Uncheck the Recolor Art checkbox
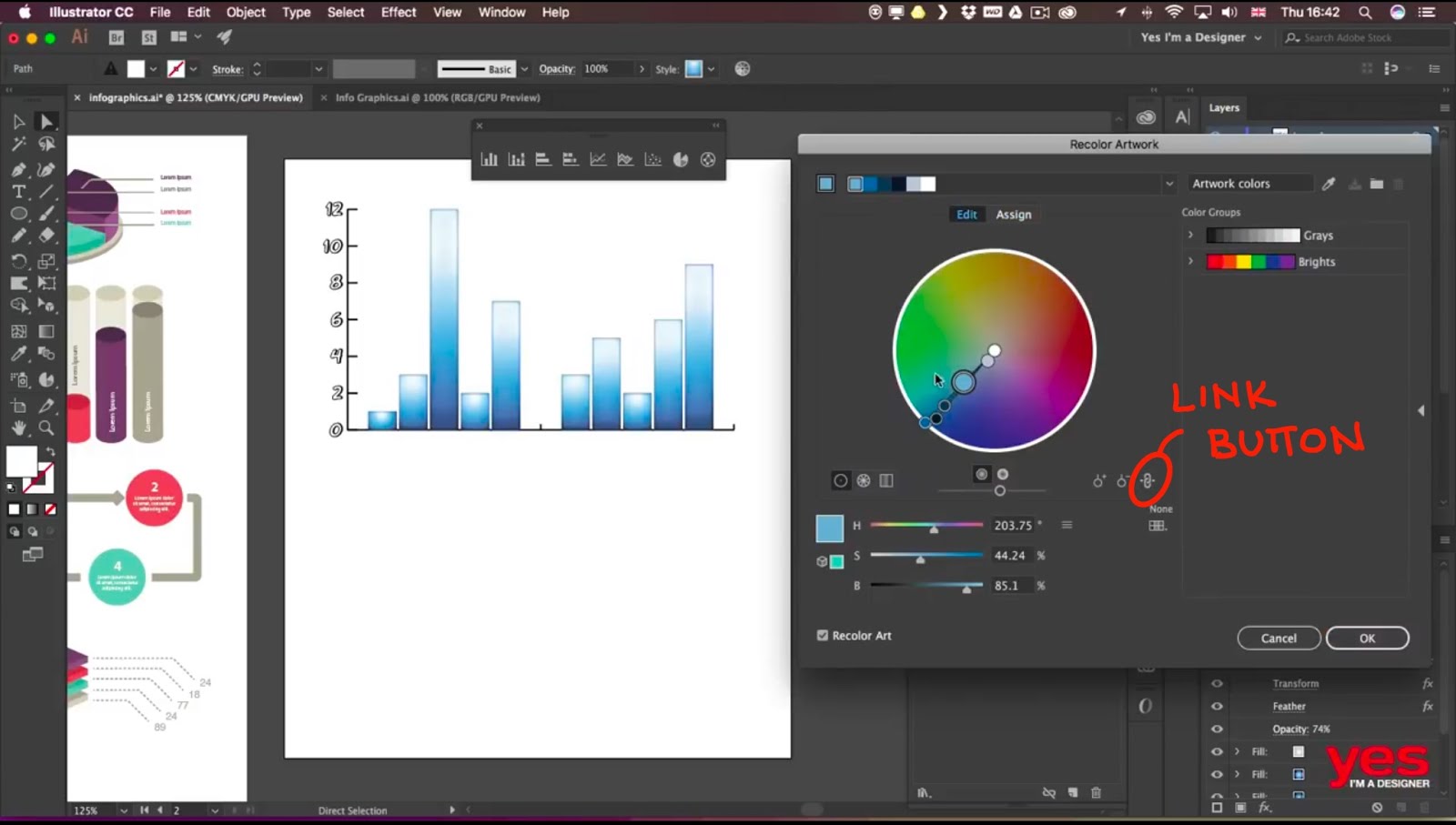Image resolution: width=1456 pixels, height=825 pixels. [x=822, y=635]
